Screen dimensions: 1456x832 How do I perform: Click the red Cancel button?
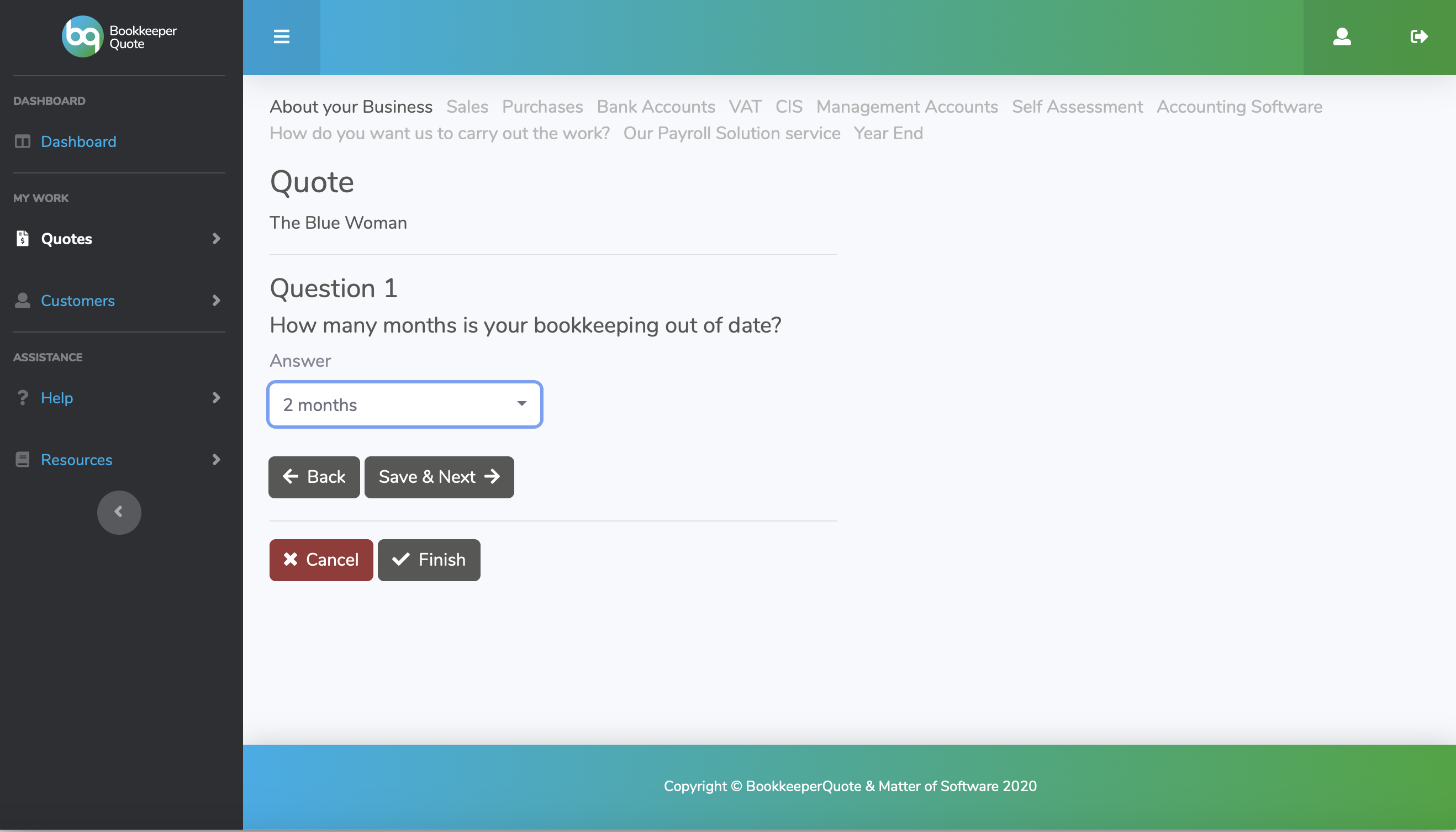point(321,560)
